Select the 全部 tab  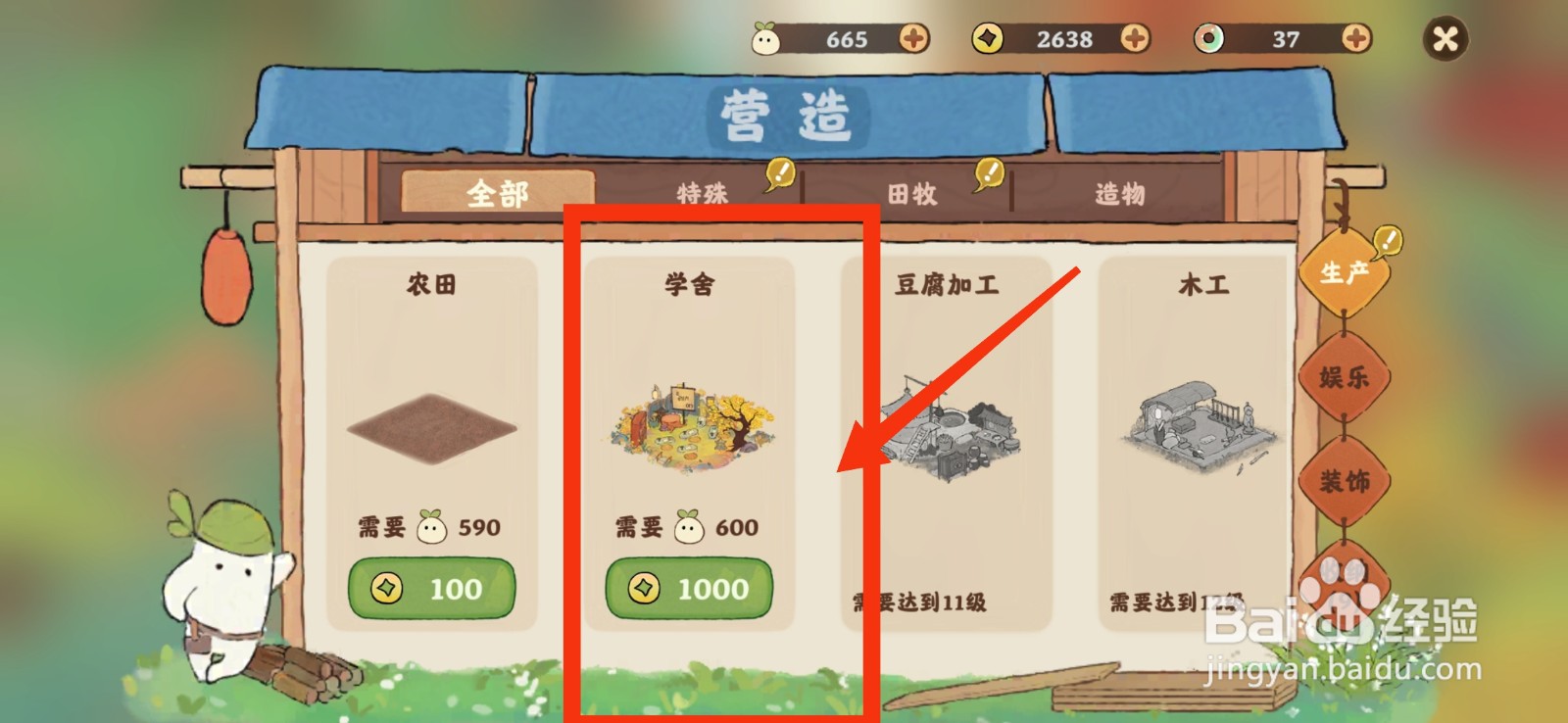pyautogui.click(x=498, y=192)
